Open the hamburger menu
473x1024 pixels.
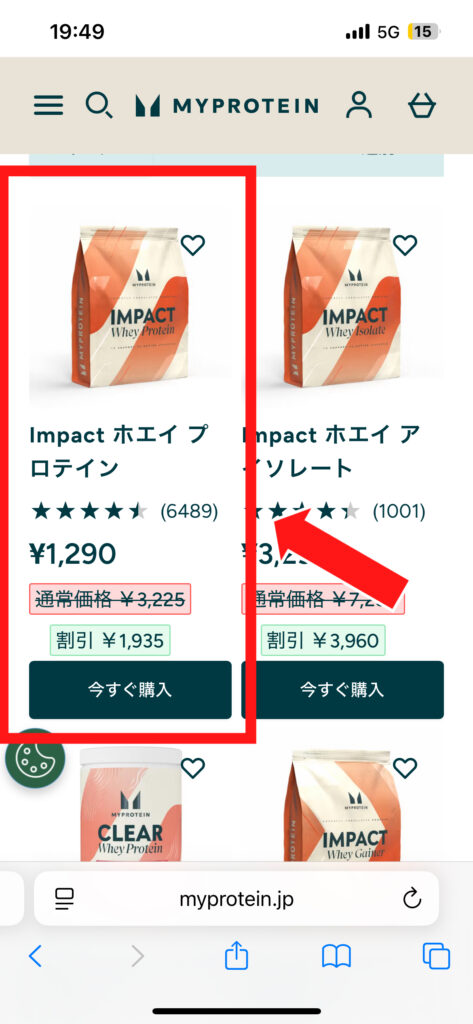pos(48,106)
